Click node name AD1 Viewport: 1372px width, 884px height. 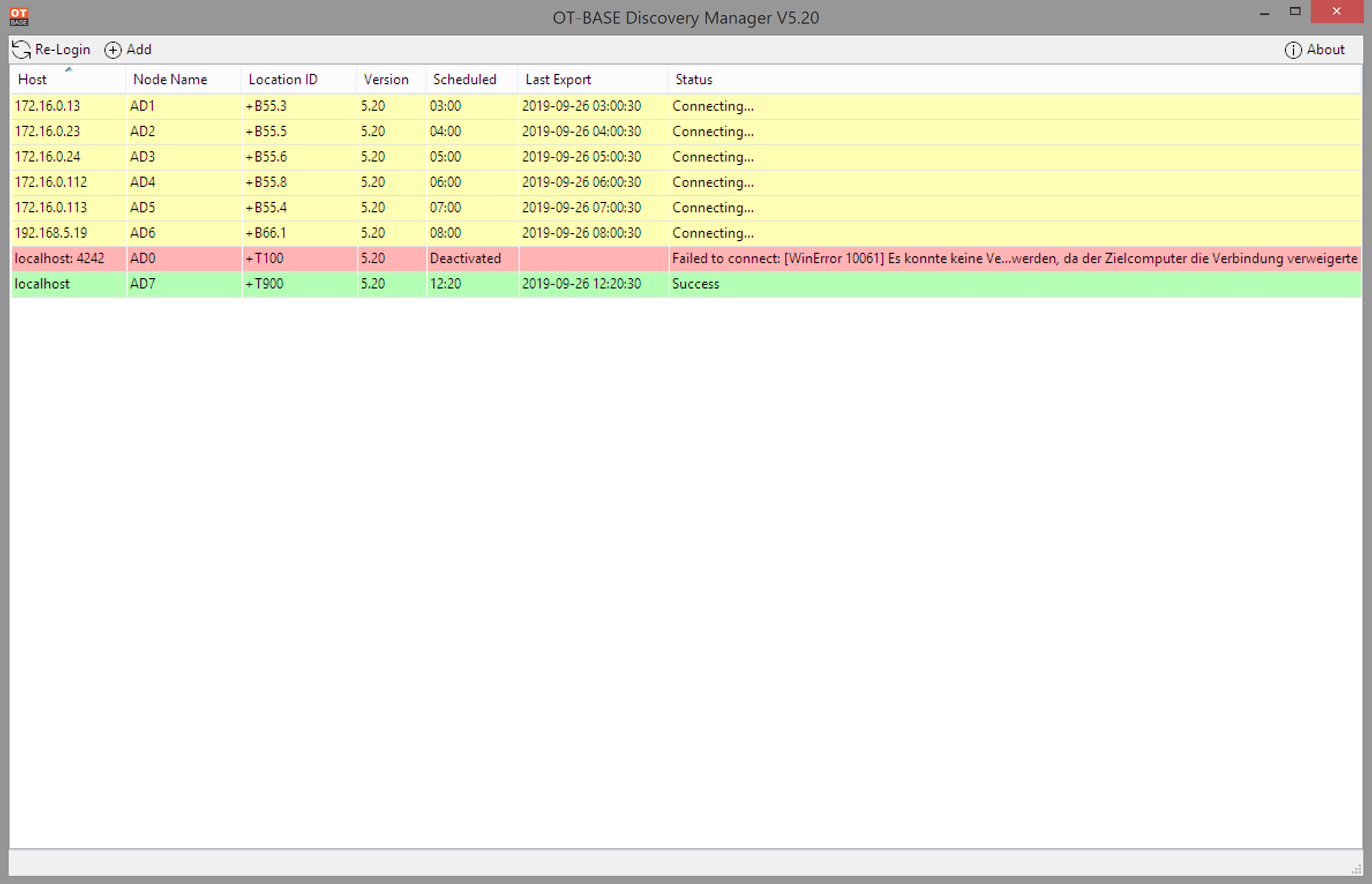click(143, 106)
